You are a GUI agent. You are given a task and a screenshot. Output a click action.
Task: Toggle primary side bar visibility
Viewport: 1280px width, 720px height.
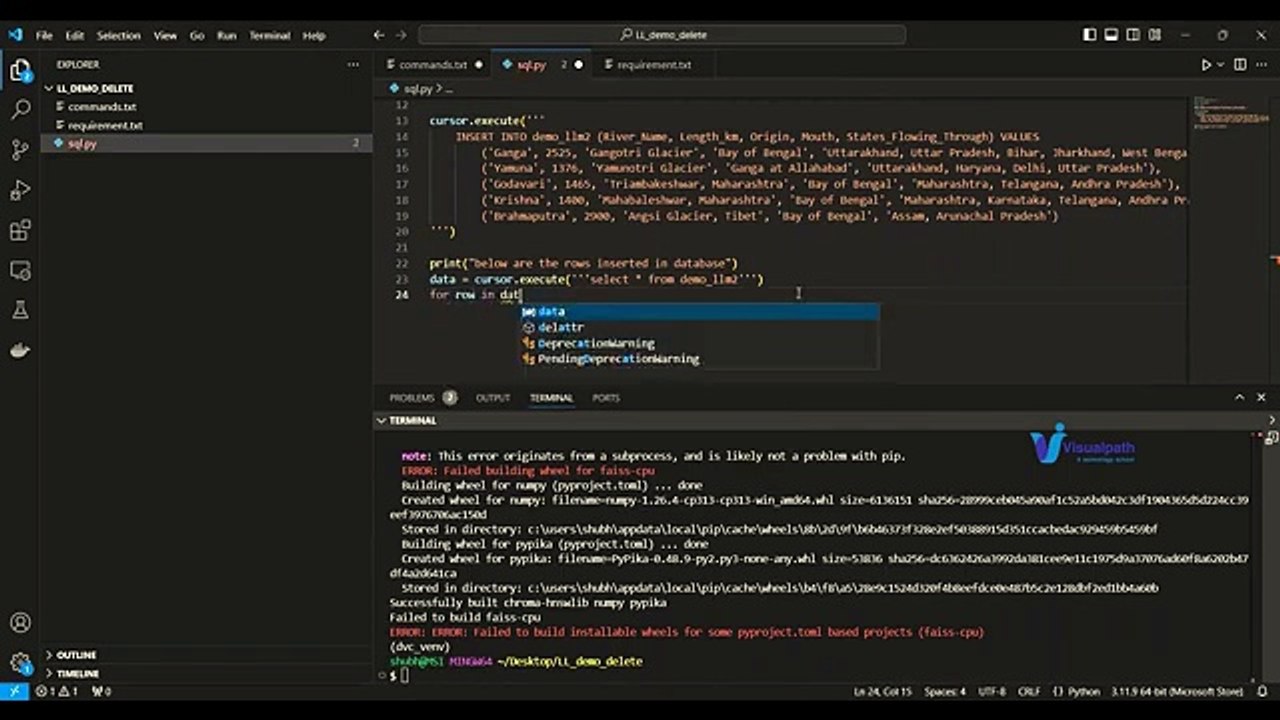tap(1090, 35)
